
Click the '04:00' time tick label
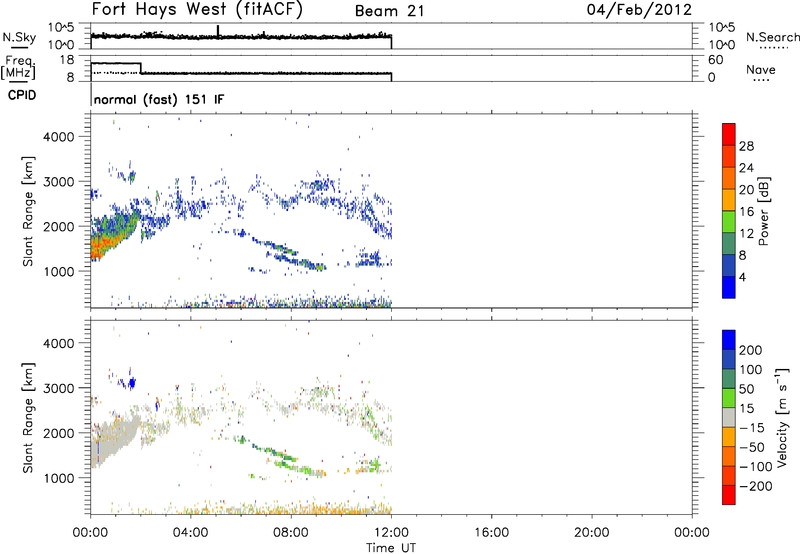[x=190, y=533]
